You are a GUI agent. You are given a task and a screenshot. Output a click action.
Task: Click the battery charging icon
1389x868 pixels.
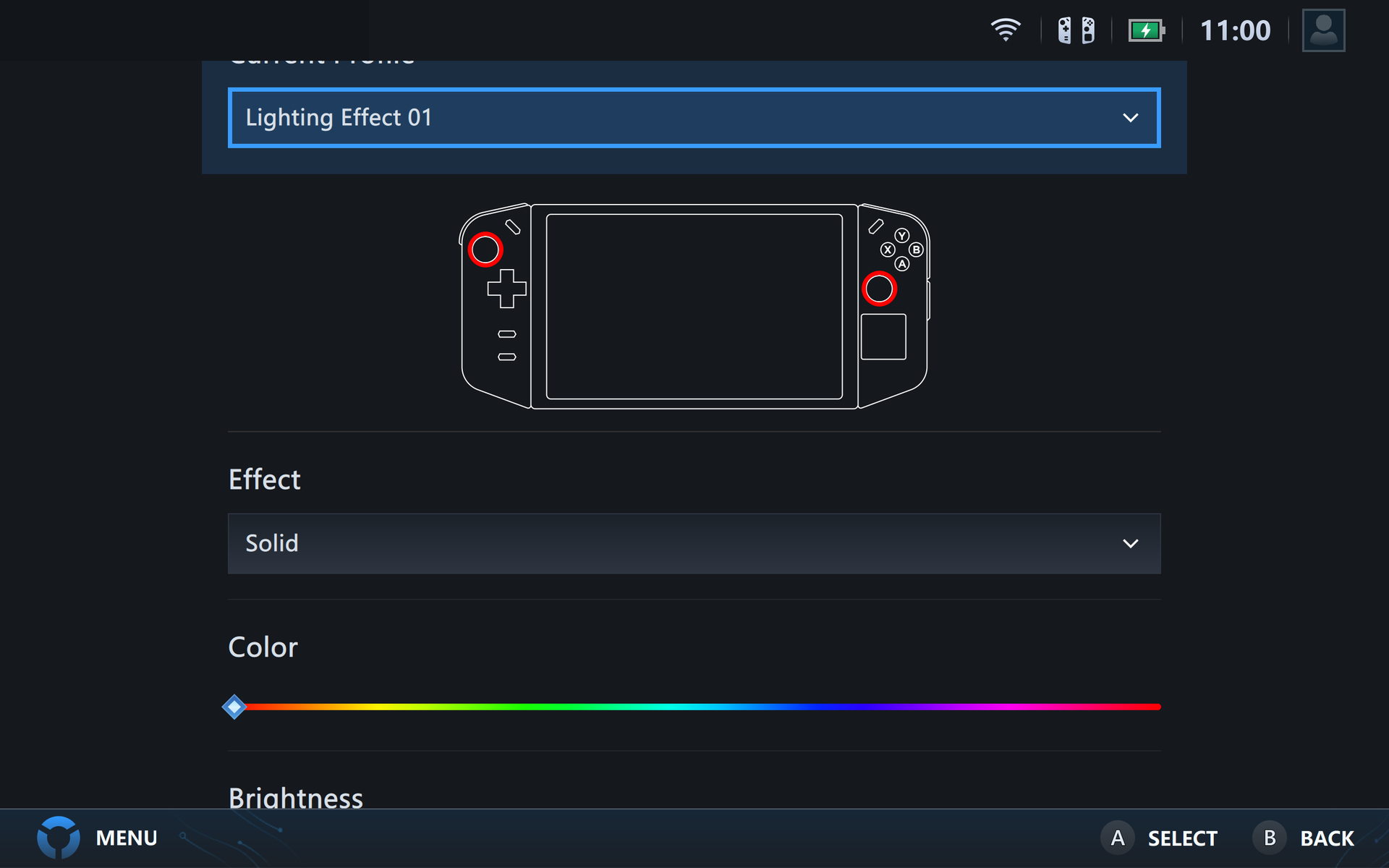point(1146,30)
